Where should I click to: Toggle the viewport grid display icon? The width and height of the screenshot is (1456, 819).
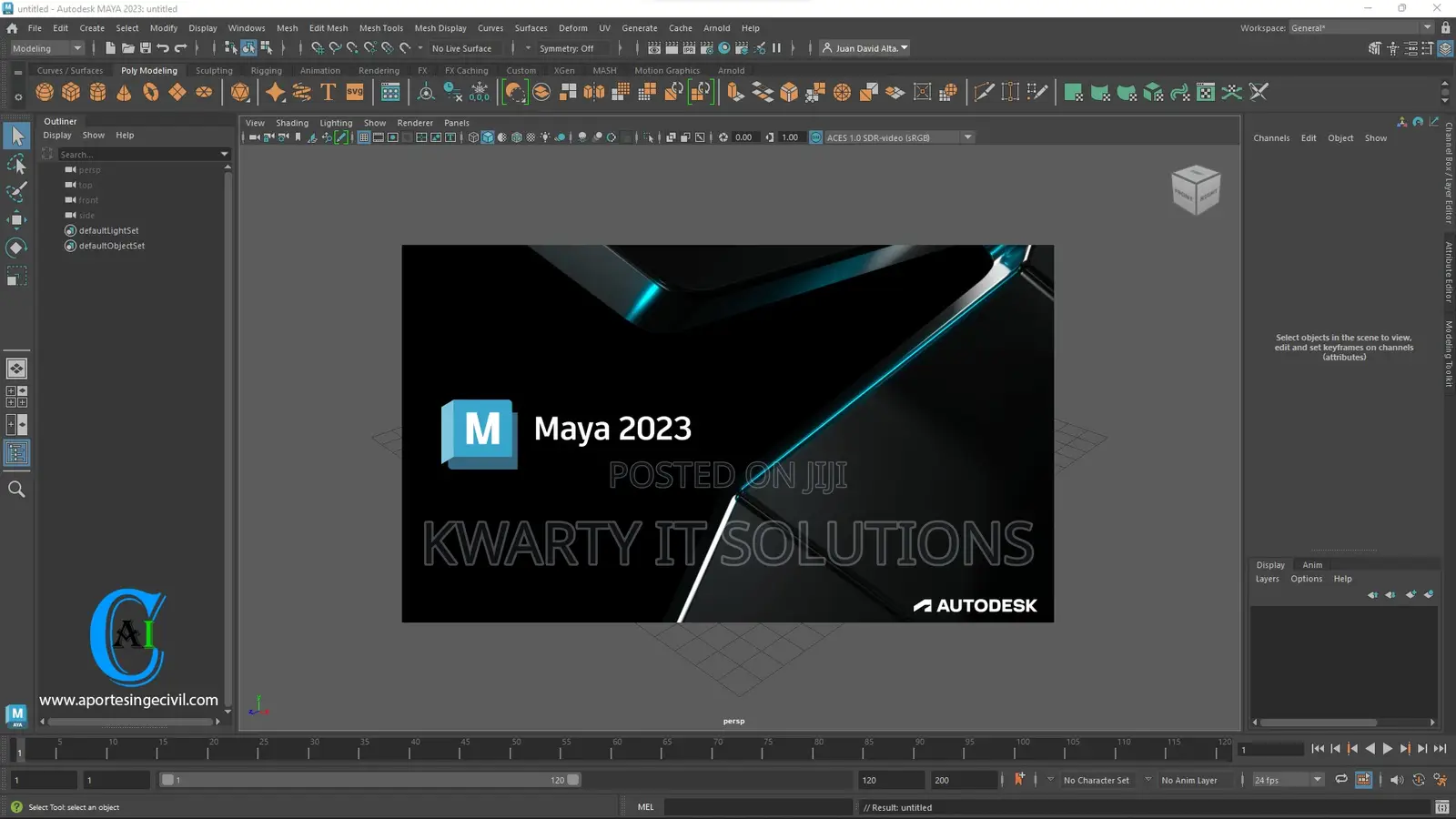click(364, 137)
